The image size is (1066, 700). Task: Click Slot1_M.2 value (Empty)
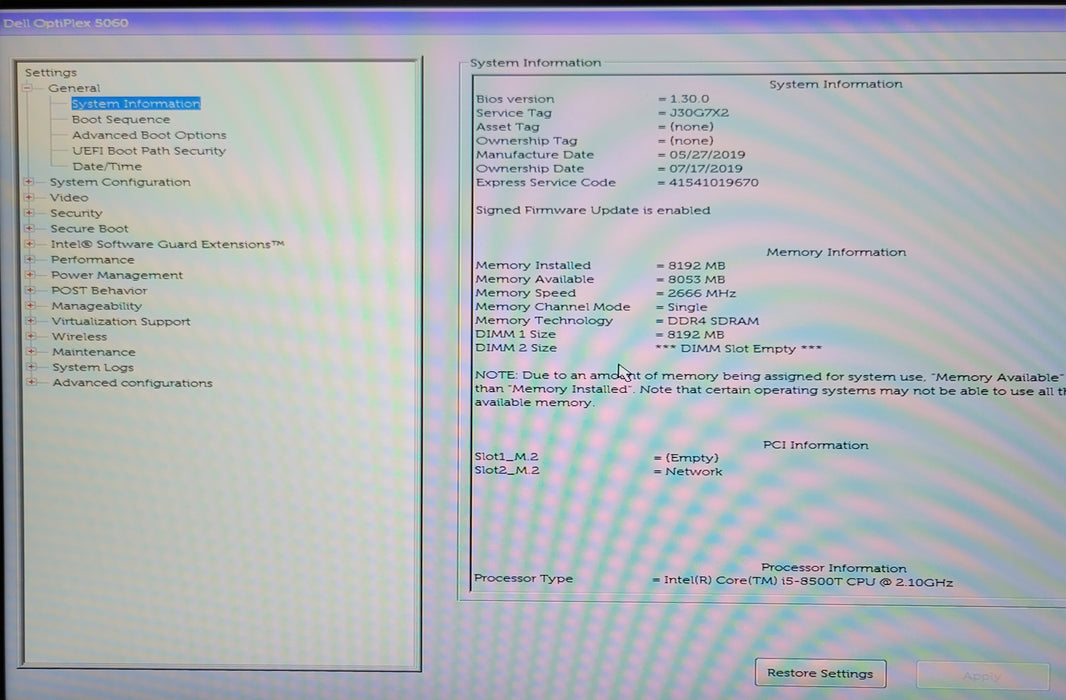click(691, 457)
